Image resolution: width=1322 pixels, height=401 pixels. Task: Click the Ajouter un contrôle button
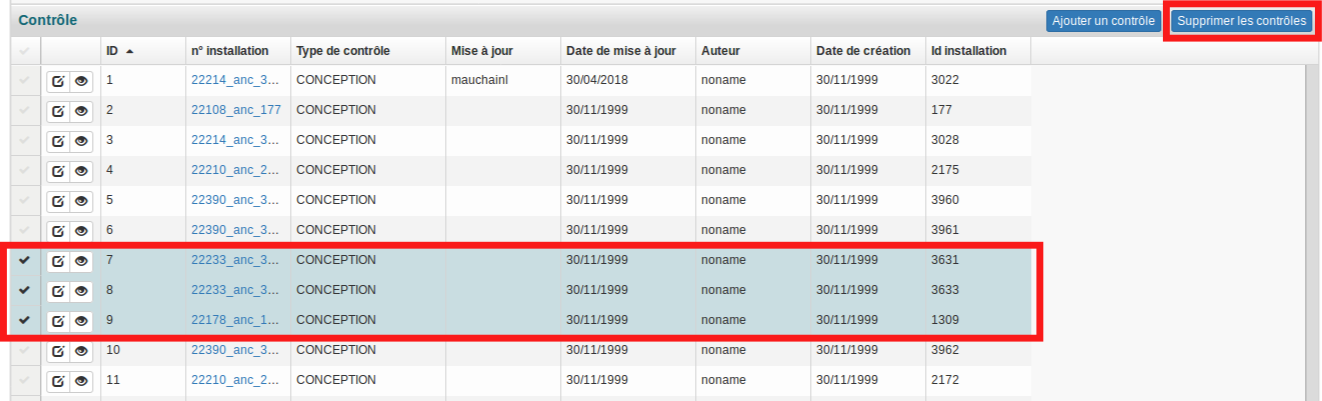1104,21
